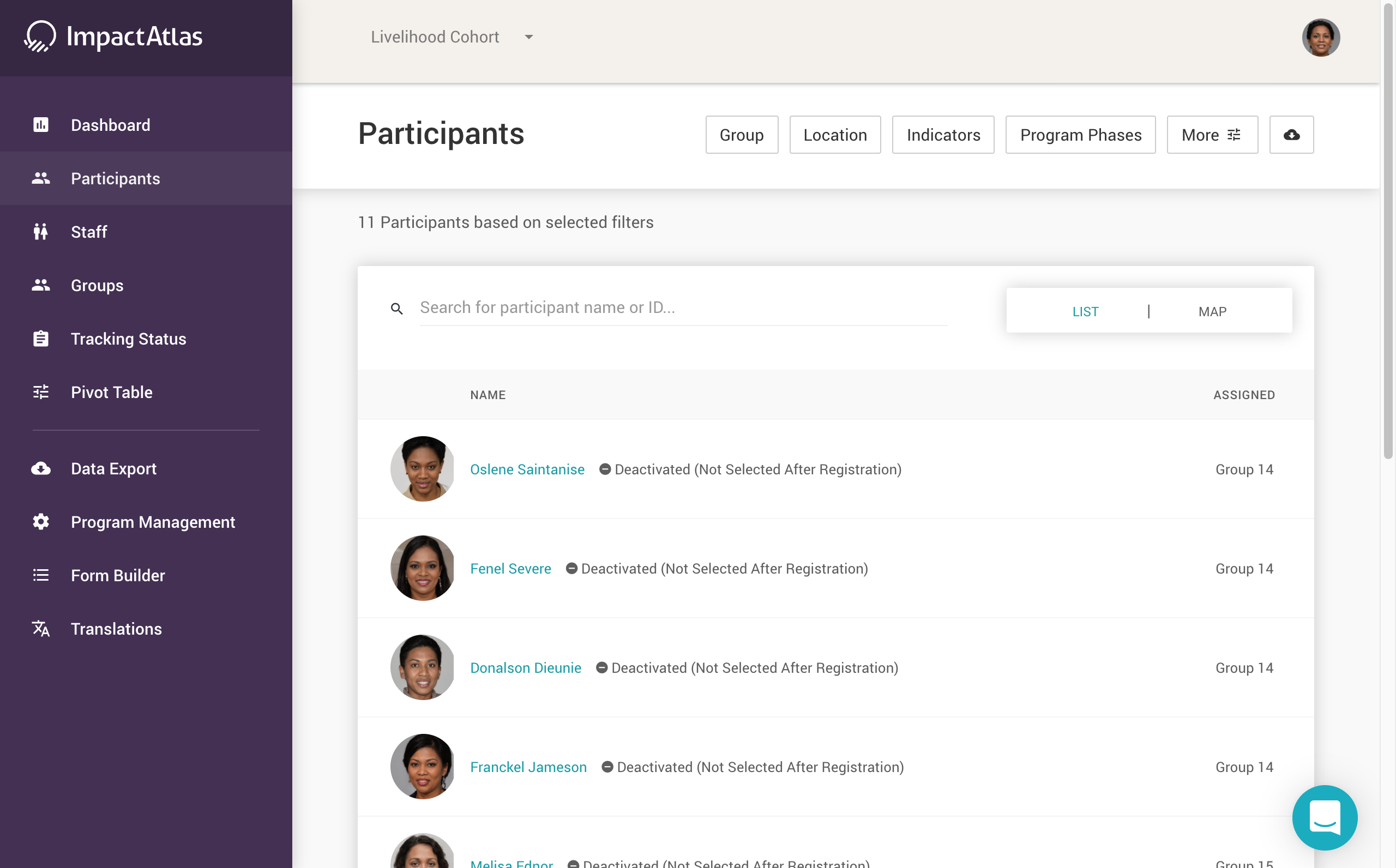
Task: Click the Staff icon in sidebar
Action: pyautogui.click(x=41, y=231)
